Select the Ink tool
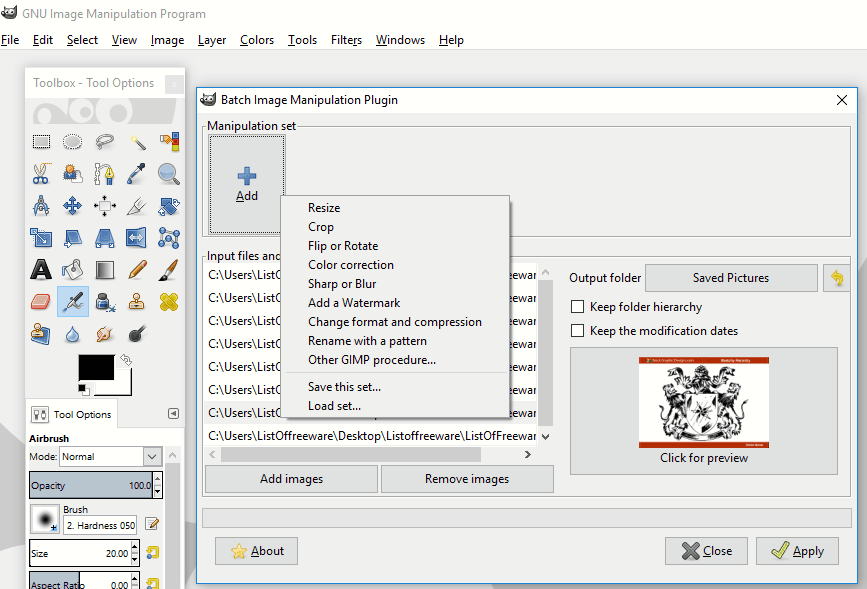867x589 pixels. (105, 302)
